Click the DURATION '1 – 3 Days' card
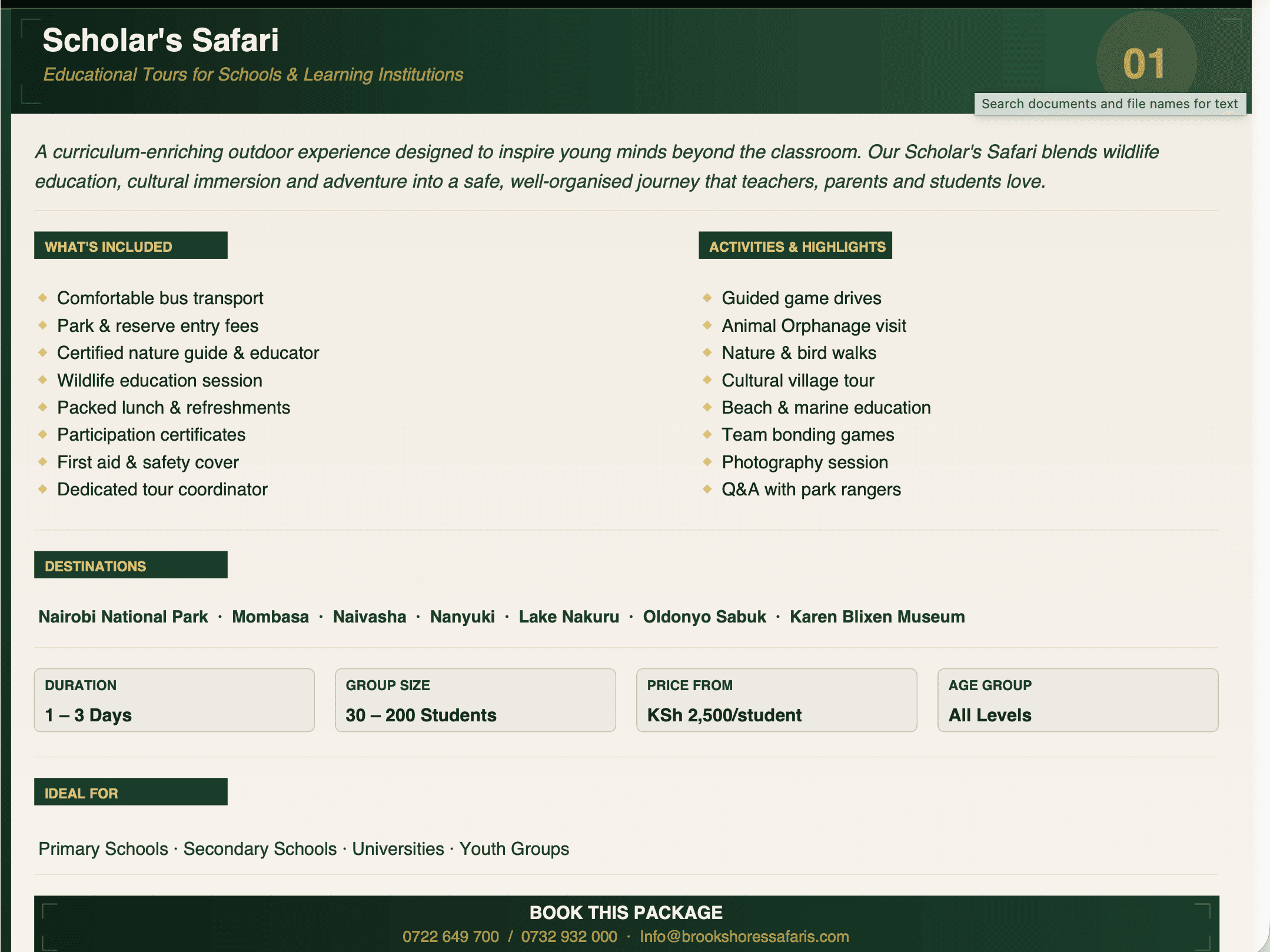 (x=174, y=700)
